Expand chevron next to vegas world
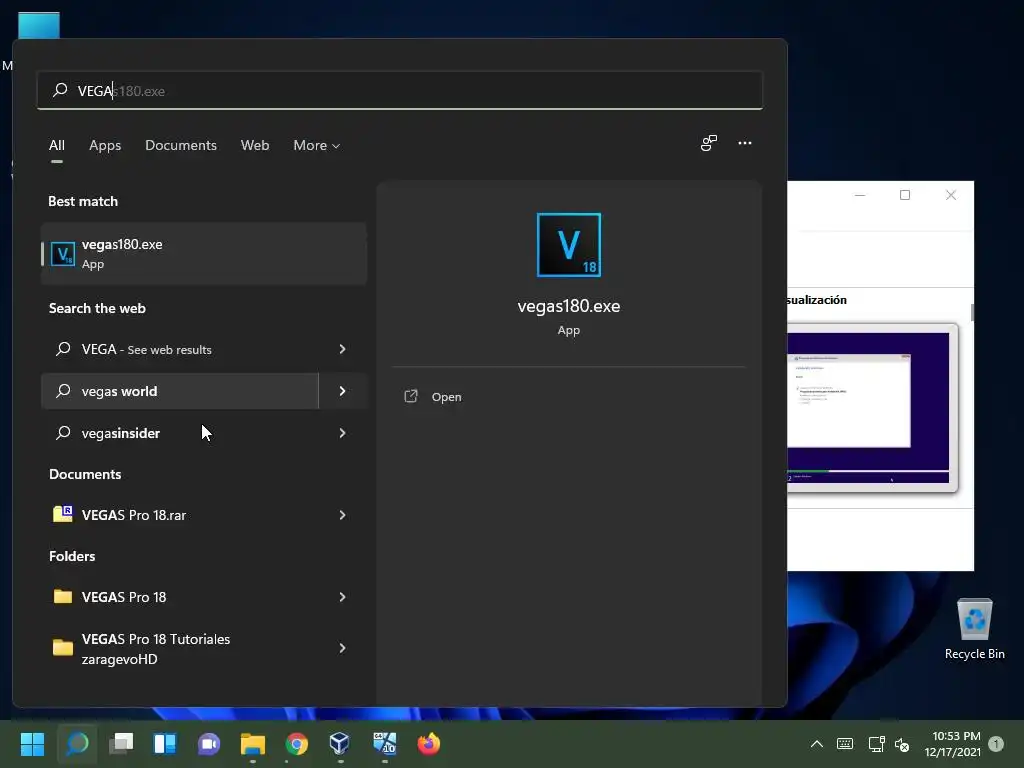Image resolution: width=1024 pixels, height=768 pixels. click(342, 391)
